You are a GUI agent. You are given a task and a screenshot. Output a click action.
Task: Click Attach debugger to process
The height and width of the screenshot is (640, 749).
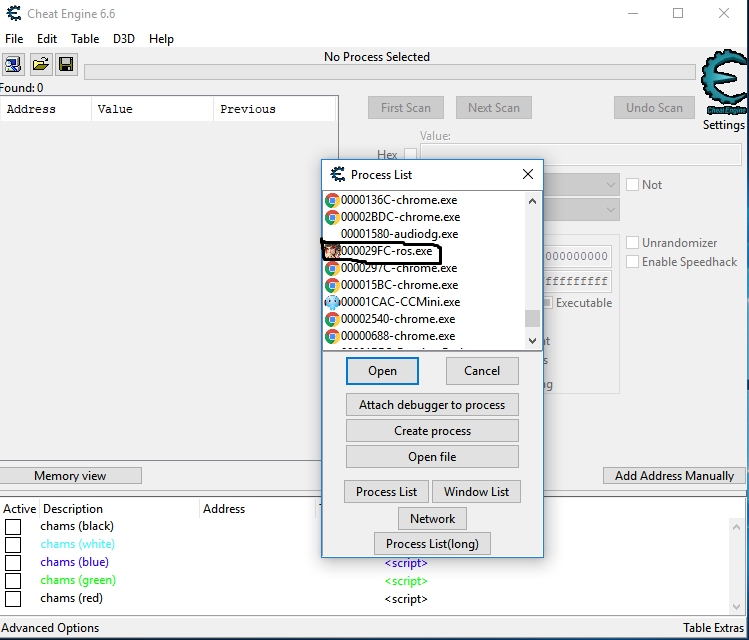coord(432,405)
